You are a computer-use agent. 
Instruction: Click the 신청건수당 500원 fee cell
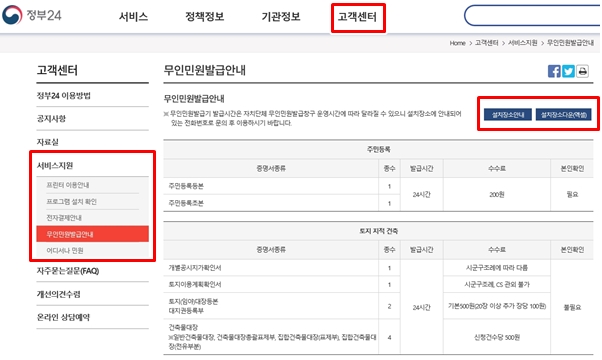click(x=497, y=337)
